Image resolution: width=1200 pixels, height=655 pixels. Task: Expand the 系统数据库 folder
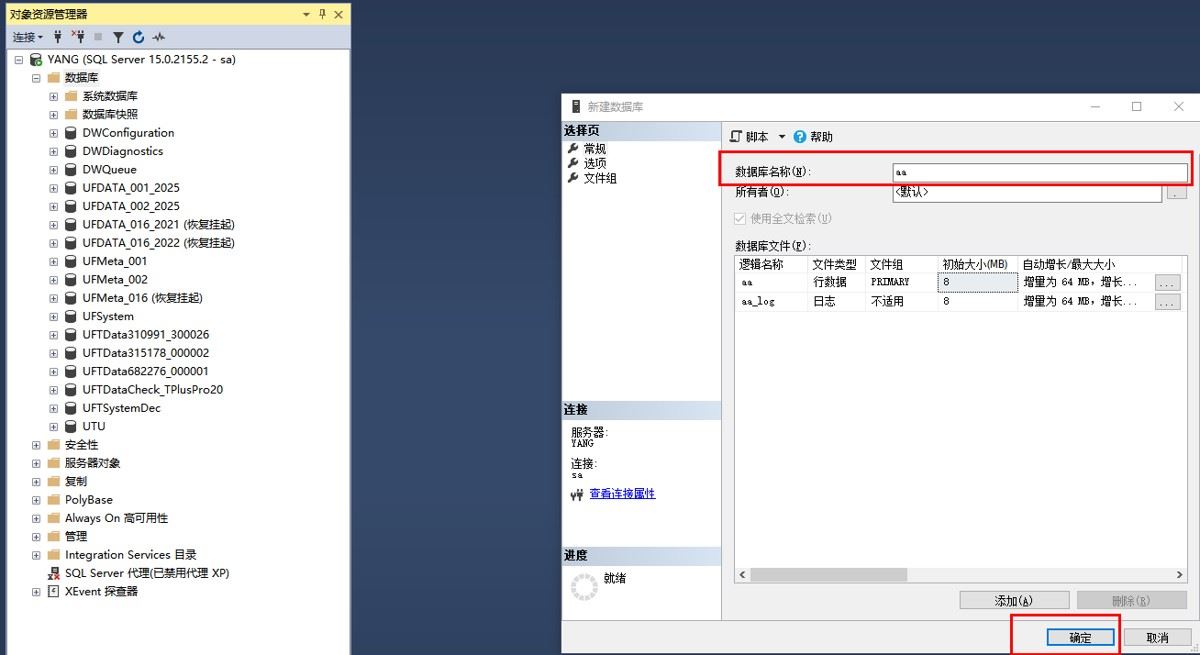pyautogui.click(x=54, y=96)
